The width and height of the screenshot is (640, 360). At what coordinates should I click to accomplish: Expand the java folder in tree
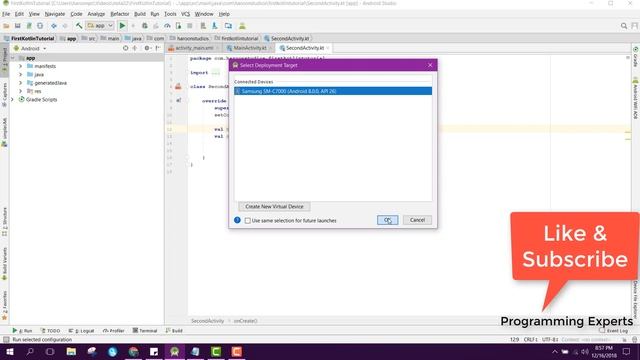pos(20,75)
